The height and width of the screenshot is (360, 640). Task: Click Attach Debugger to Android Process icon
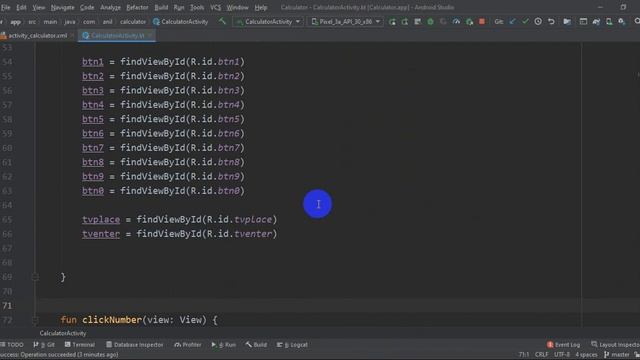(469, 22)
